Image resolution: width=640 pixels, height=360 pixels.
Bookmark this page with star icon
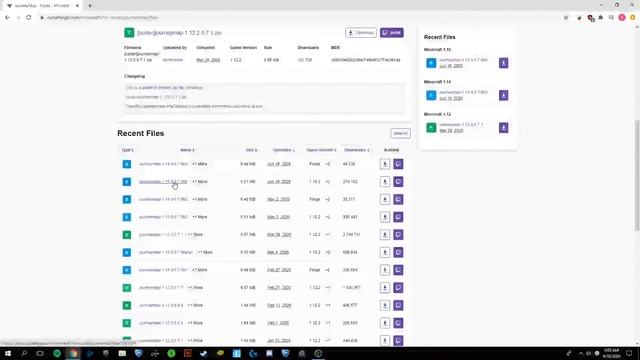(x=566, y=18)
